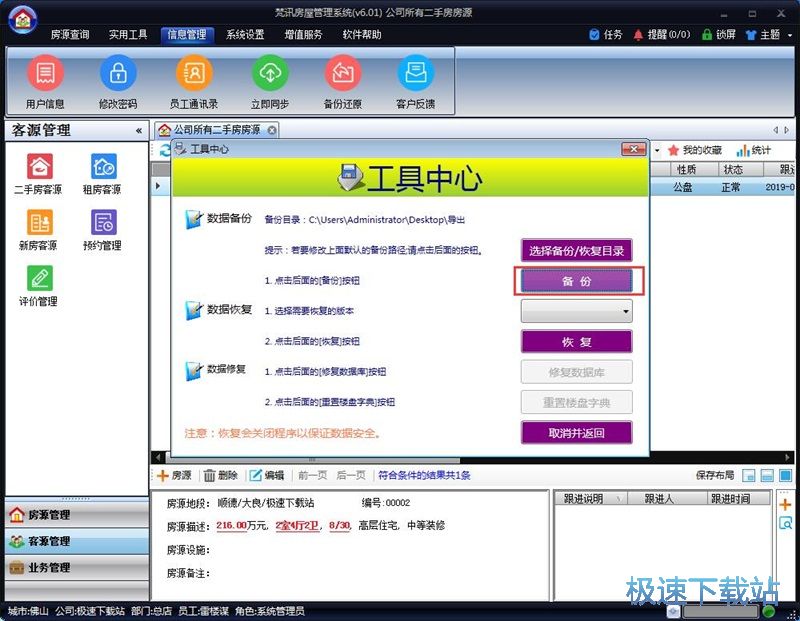Open the 信息管理 menu
Viewport: 800px width, 621px height.
click(187, 35)
